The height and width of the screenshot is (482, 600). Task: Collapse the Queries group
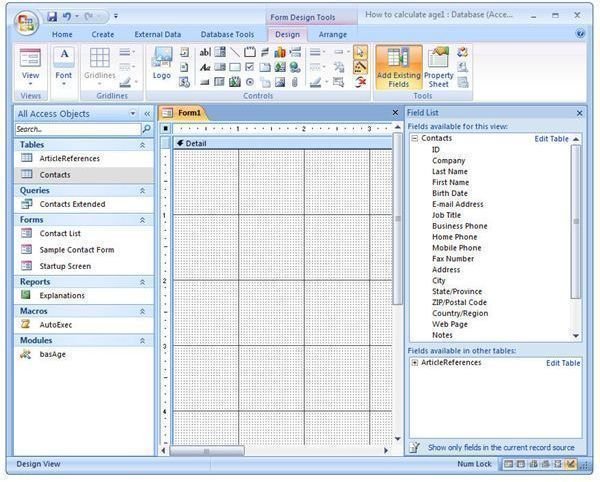point(142,191)
